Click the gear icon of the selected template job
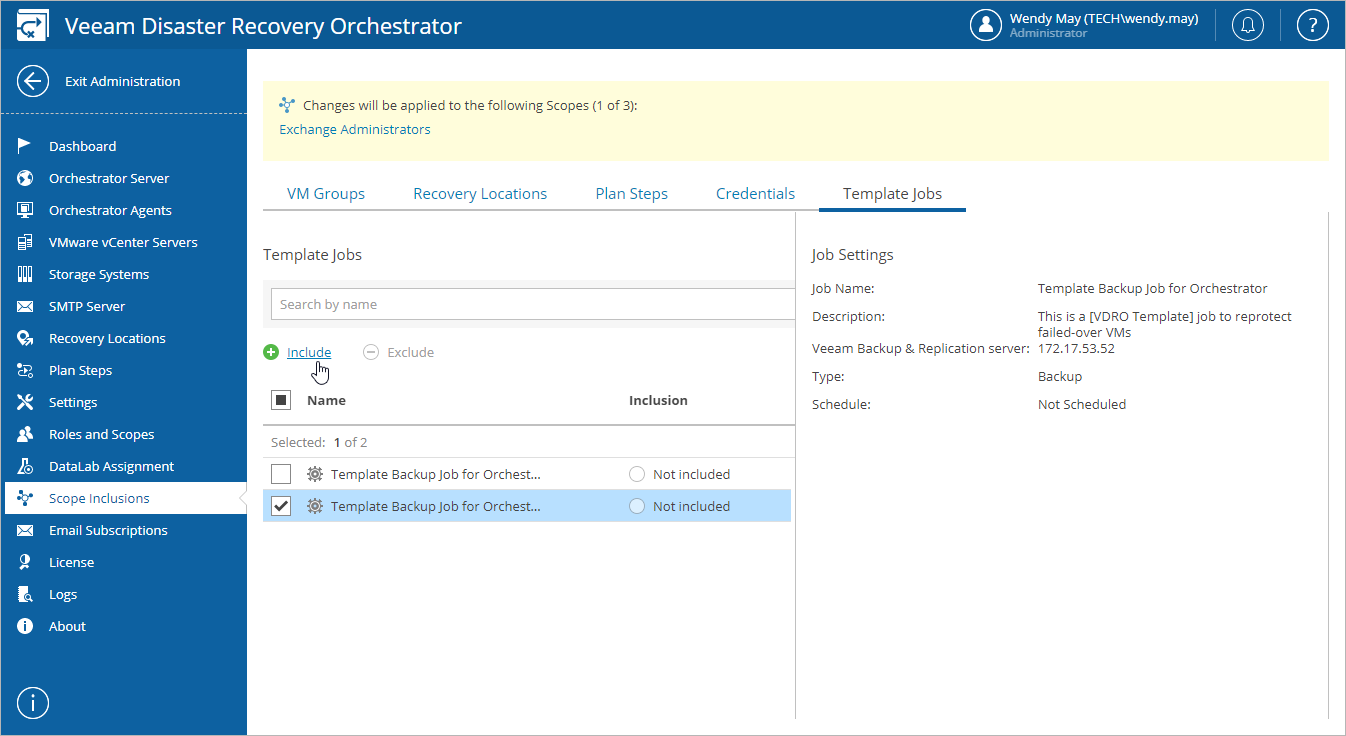1346x736 pixels. (314, 506)
